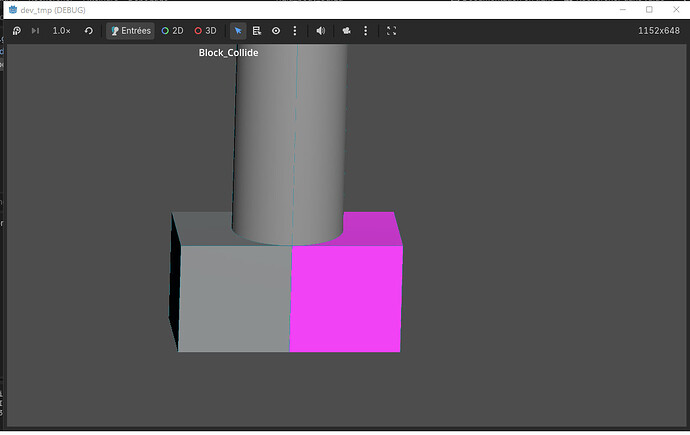The height and width of the screenshot is (435, 690).
Task: Click the 1152x648 resolution text
Action: pos(659,31)
